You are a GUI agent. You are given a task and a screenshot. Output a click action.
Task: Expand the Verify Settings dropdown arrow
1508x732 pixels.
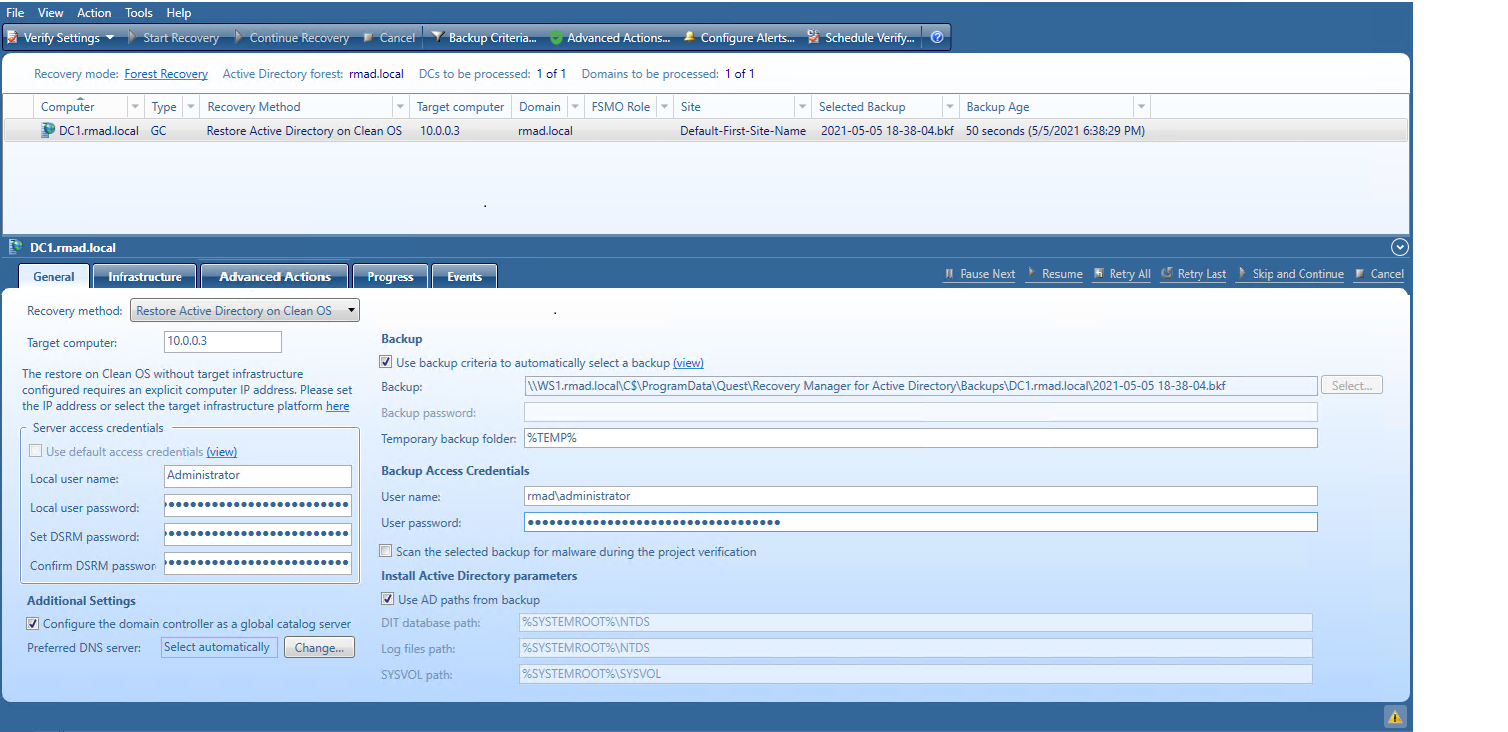click(108, 37)
